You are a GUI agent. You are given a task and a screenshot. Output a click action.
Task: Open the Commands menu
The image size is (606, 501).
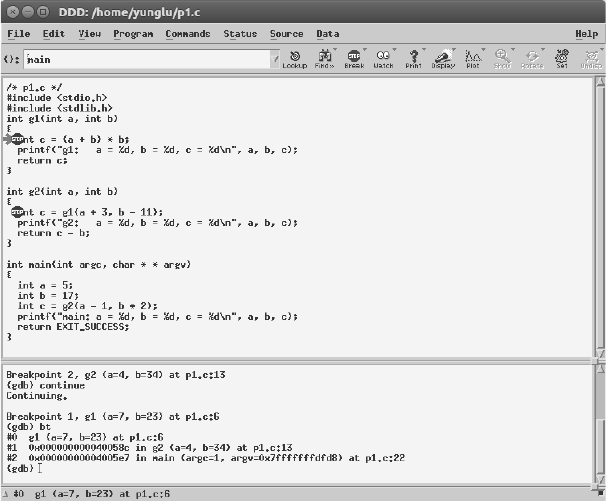pos(188,34)
